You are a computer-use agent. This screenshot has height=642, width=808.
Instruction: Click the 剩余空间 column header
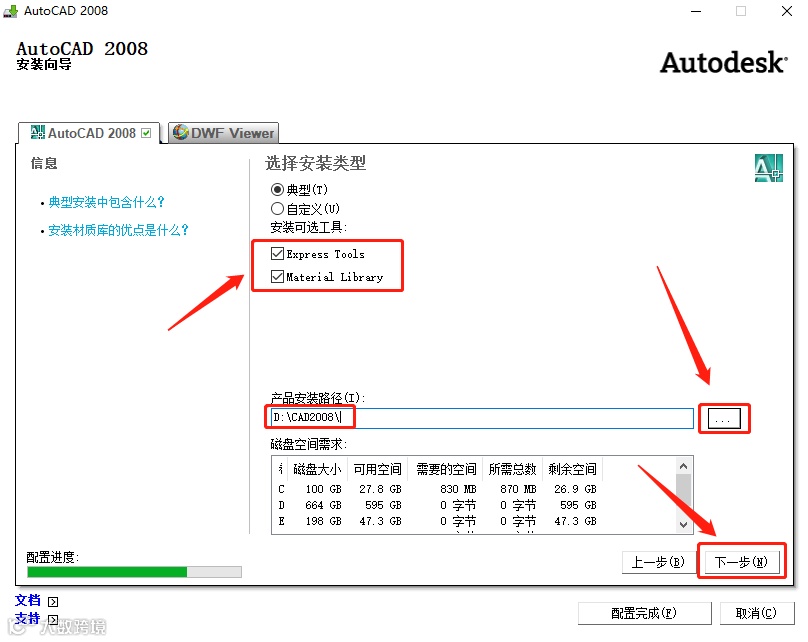tap(573, 469)
